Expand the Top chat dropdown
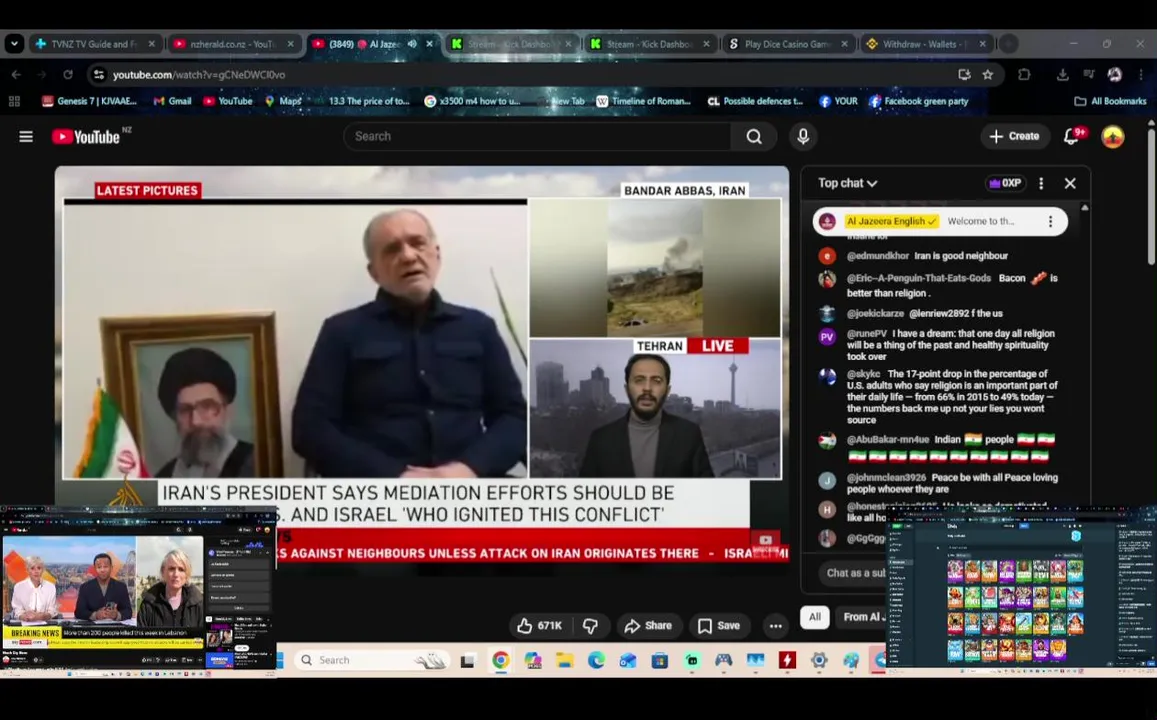 (847, 183)
